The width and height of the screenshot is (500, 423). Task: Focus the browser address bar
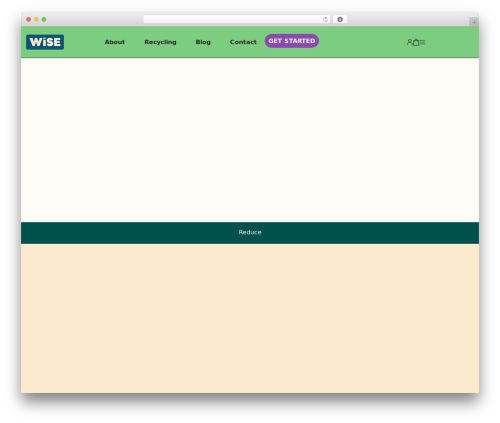(x=233, y=19)
